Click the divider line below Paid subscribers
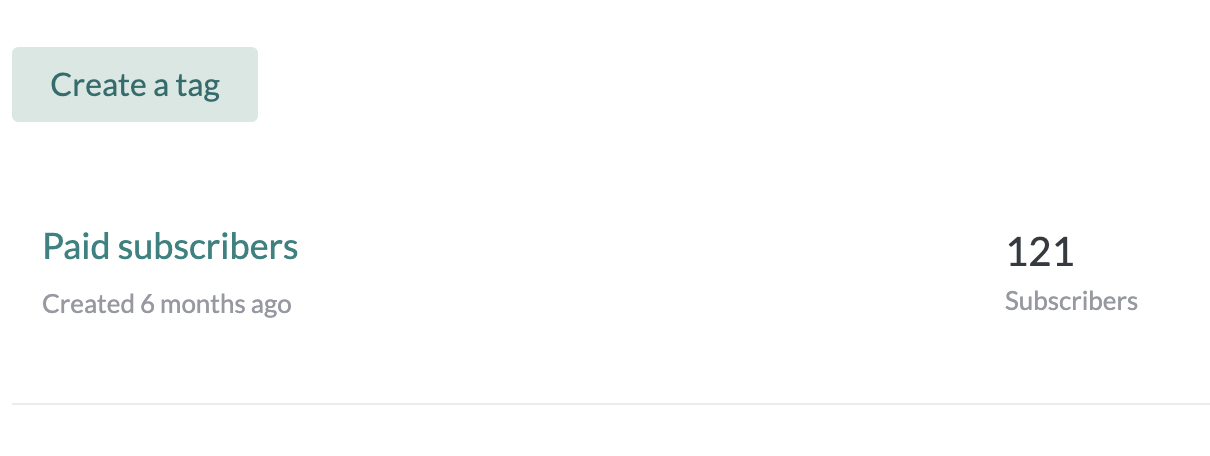This screenshot has width=1210, height=456. click(610, 404)
